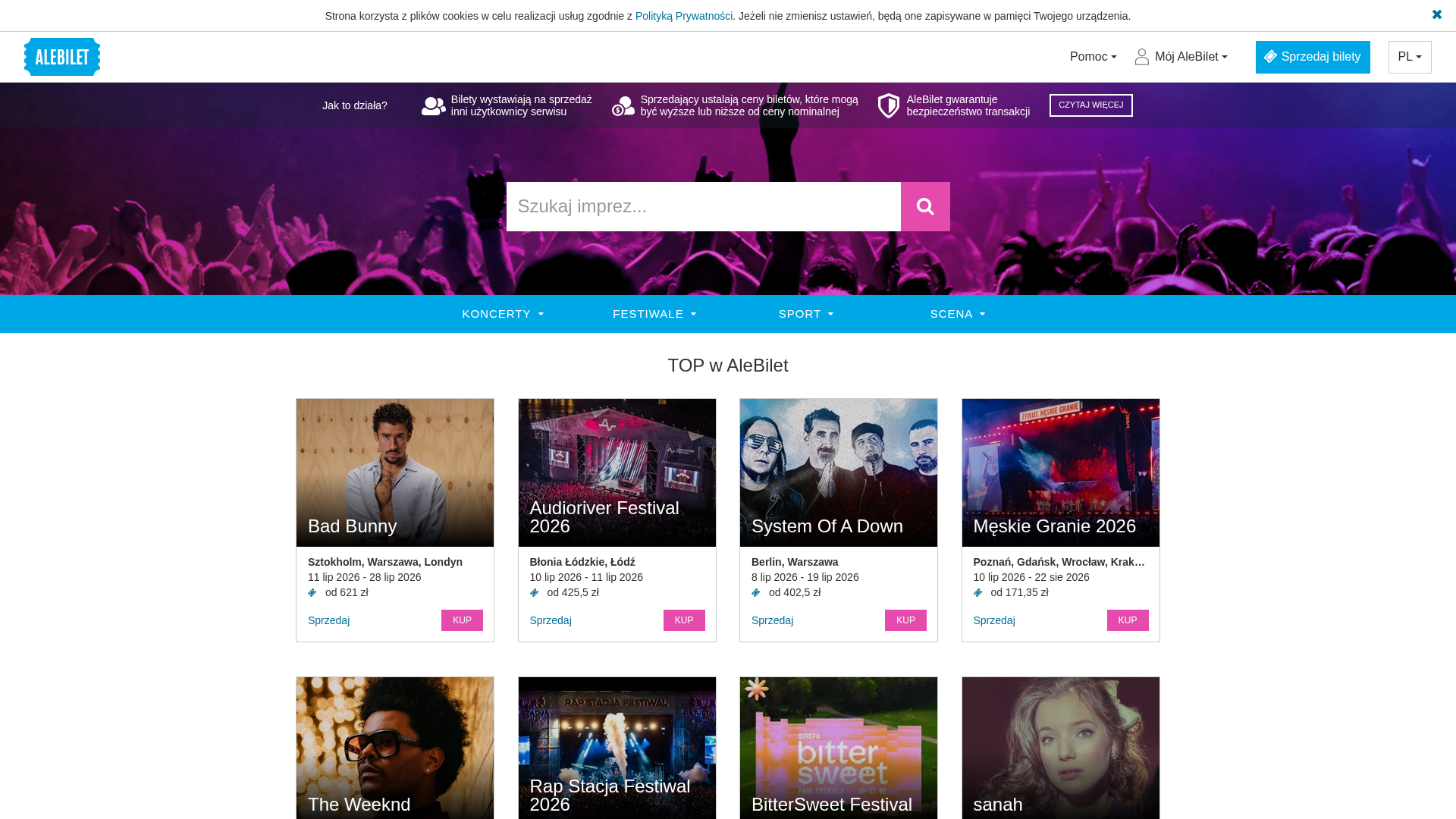Open the Pomoc dropdown
The width and height of the screenshot is (1456, 819).
click(1093, 57)
